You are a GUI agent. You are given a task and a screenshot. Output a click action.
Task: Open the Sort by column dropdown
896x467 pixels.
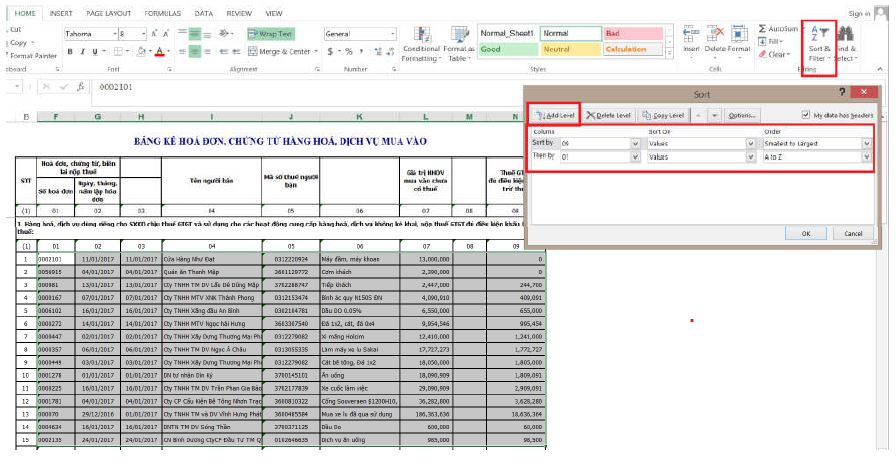(635, 143)
